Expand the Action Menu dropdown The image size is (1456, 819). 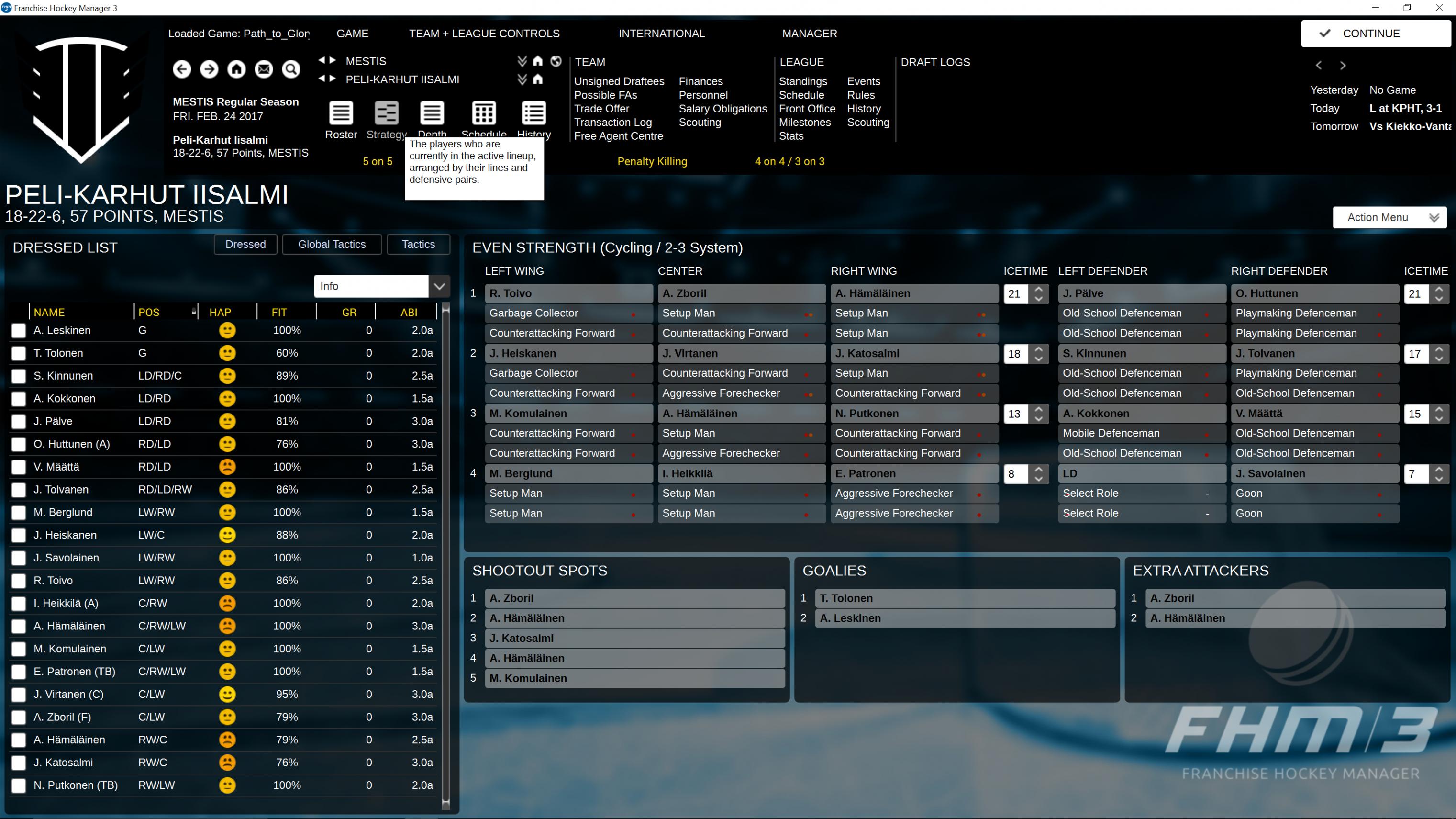point(1389,218)
